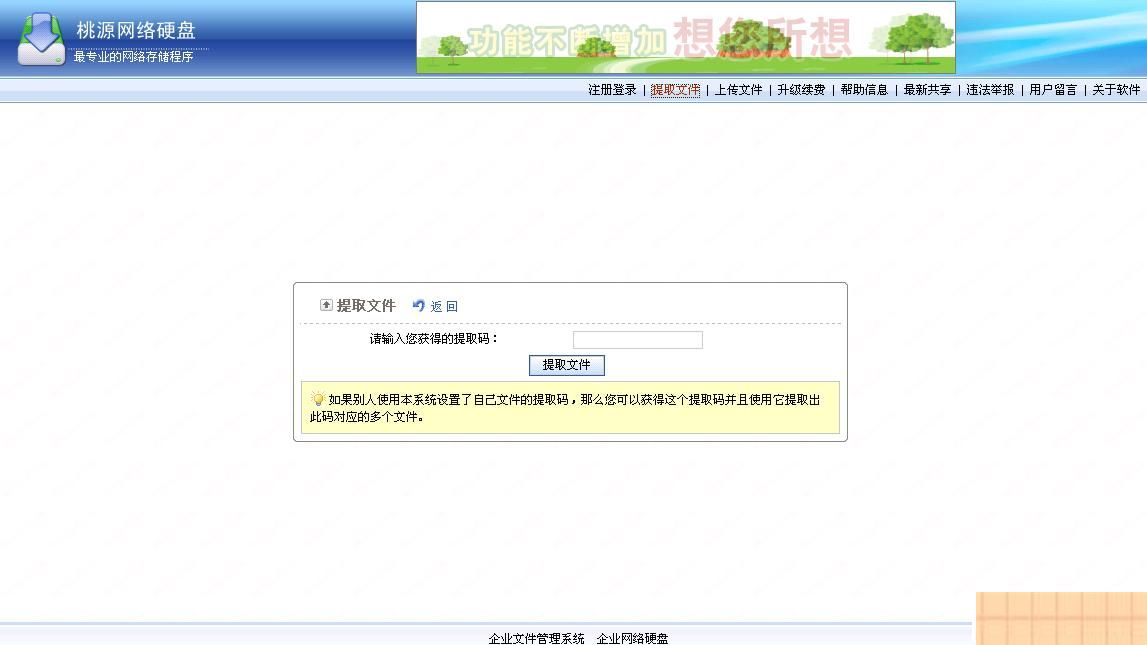Click the orange grid image at bottom right

[1060, 620]
